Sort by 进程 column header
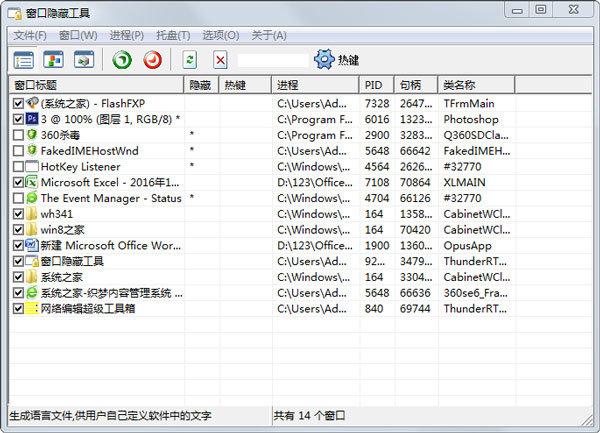The image size is (600, 433). (x=315, y=85)
